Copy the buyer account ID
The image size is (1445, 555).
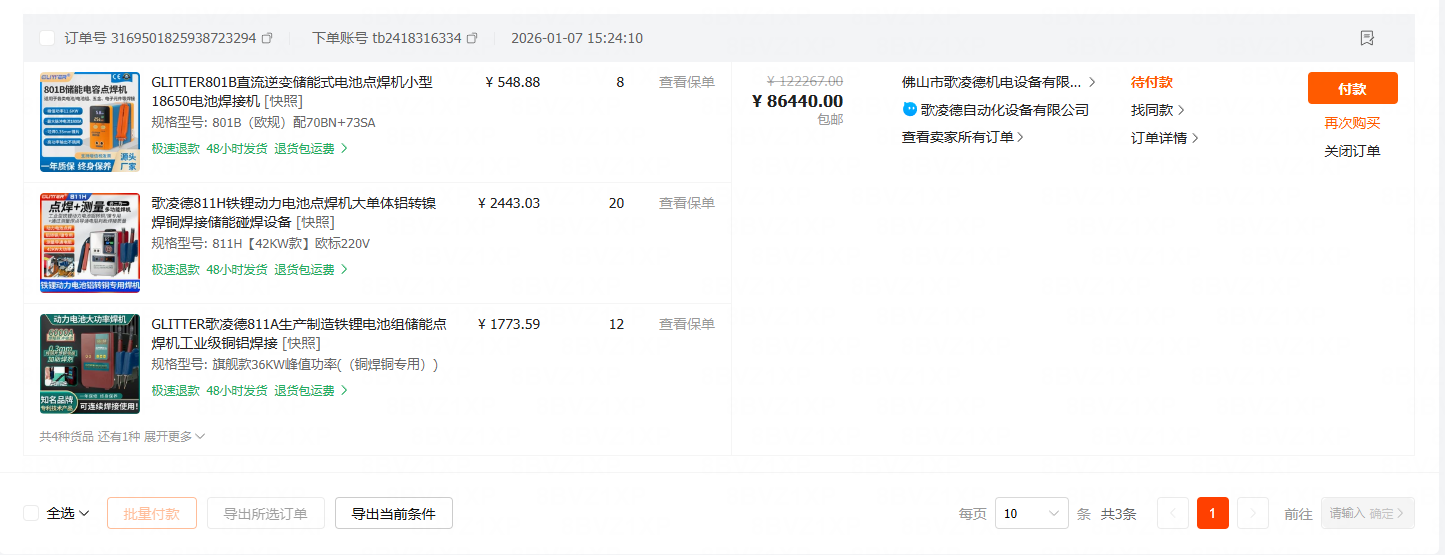[472, 38]
